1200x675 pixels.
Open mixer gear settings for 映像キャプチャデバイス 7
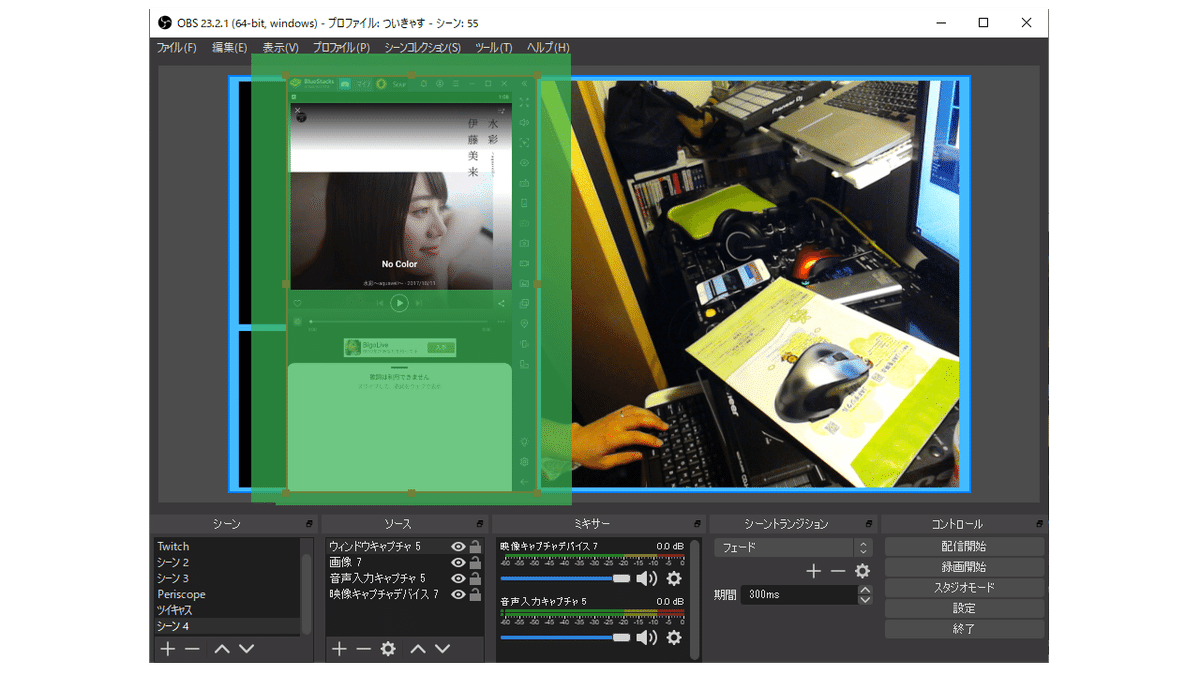click(674, 578)
